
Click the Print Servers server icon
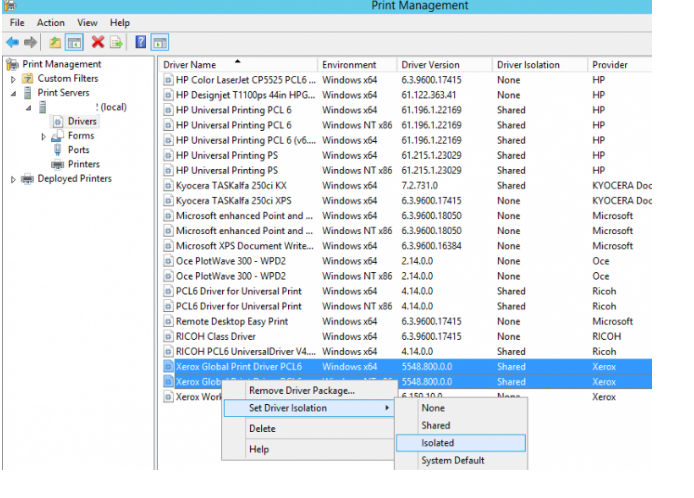27,93
